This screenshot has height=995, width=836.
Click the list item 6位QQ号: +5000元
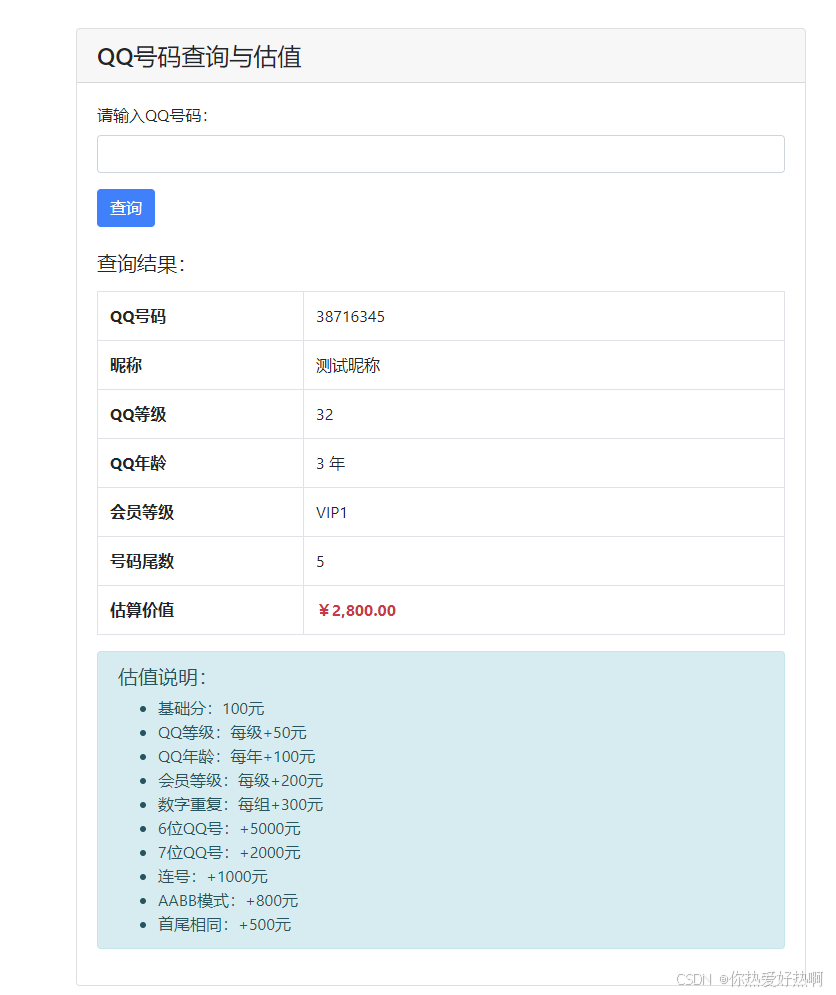(x=229, y=829)
